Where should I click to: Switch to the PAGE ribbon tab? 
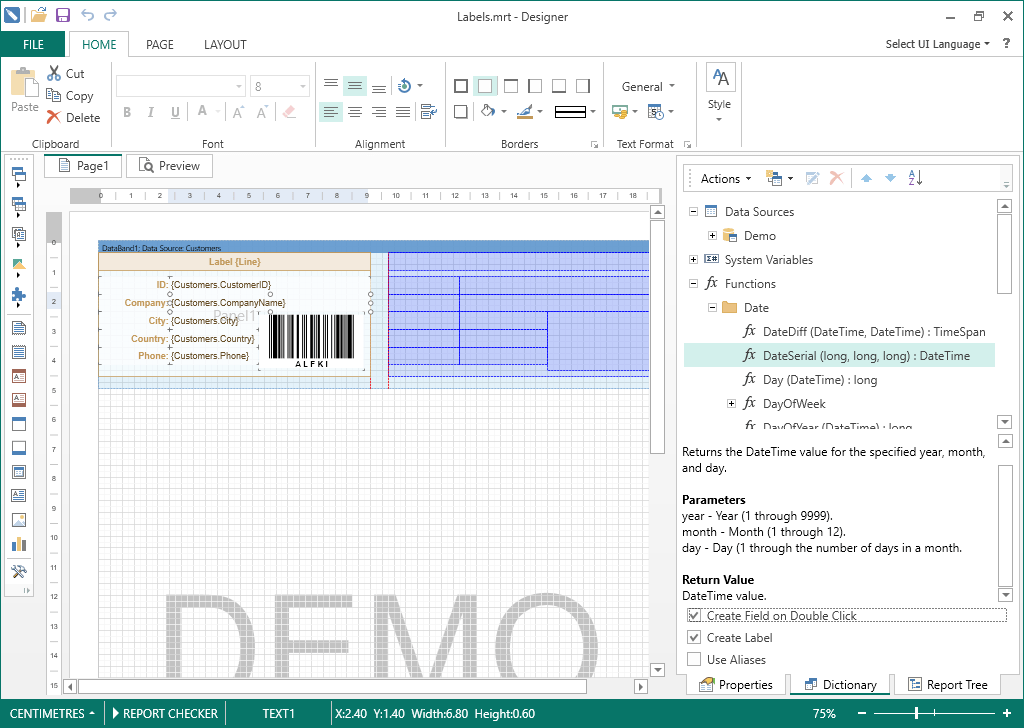tap(160, 44)
